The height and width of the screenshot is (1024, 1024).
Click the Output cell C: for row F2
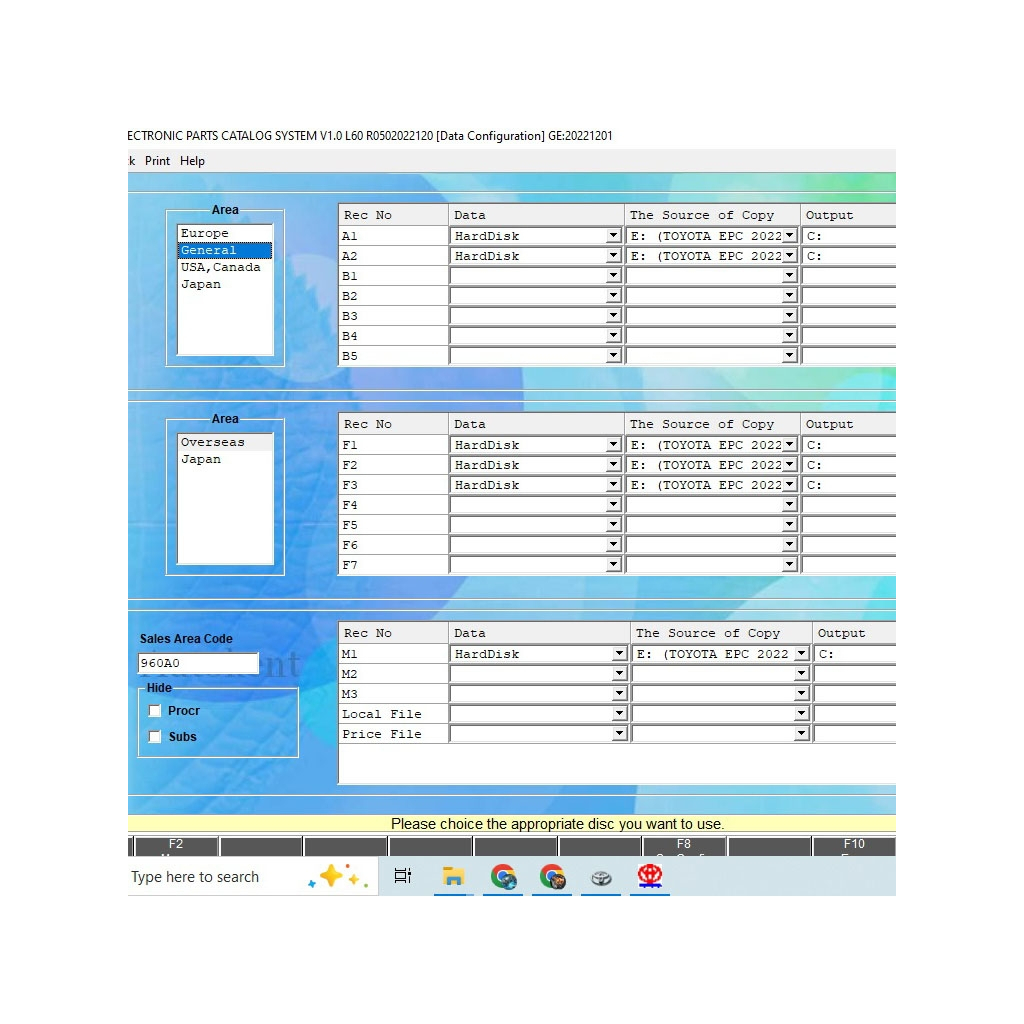pyautogui.click(x=849, y=465)
